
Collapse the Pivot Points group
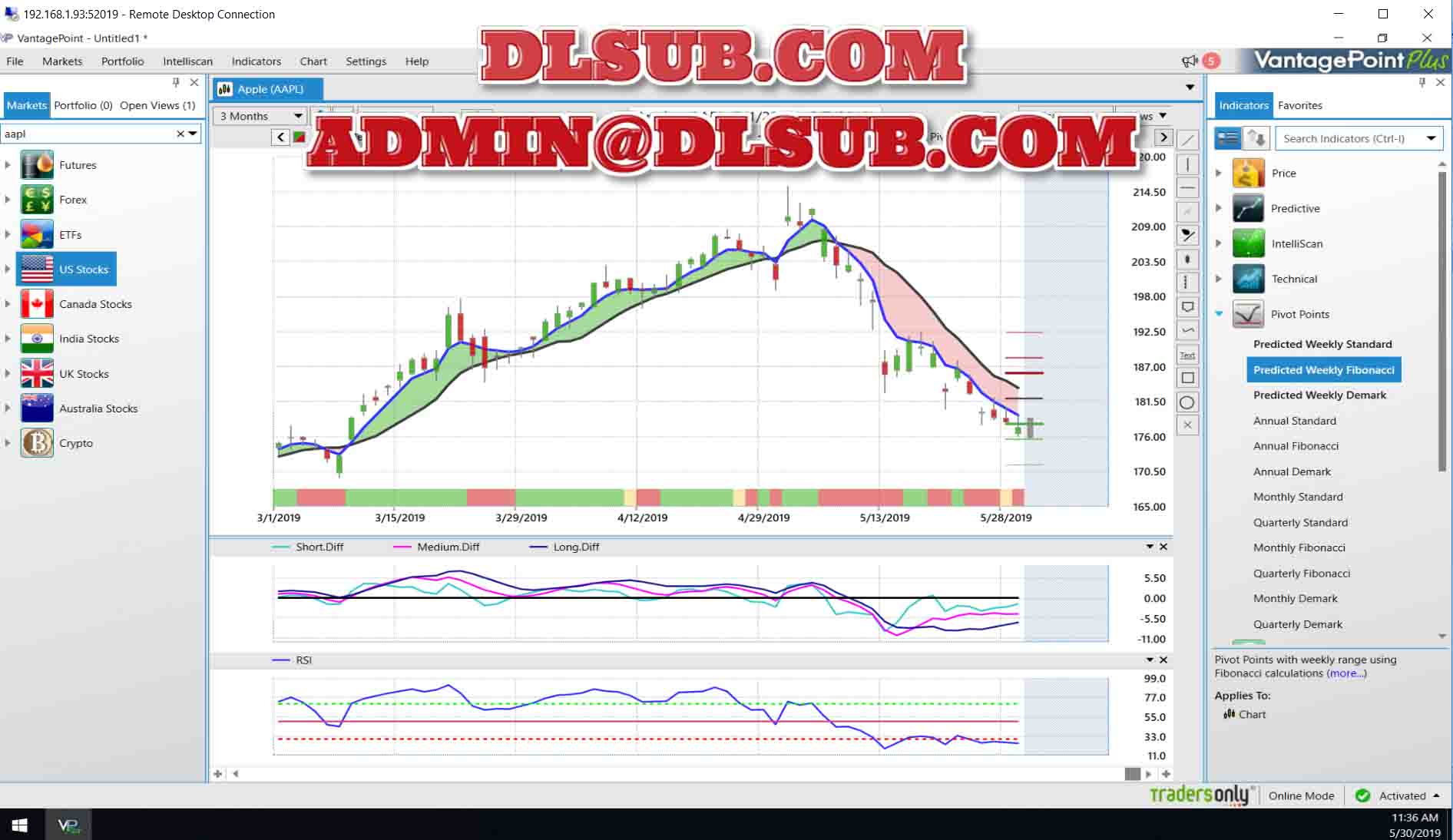coord(1219,314)
